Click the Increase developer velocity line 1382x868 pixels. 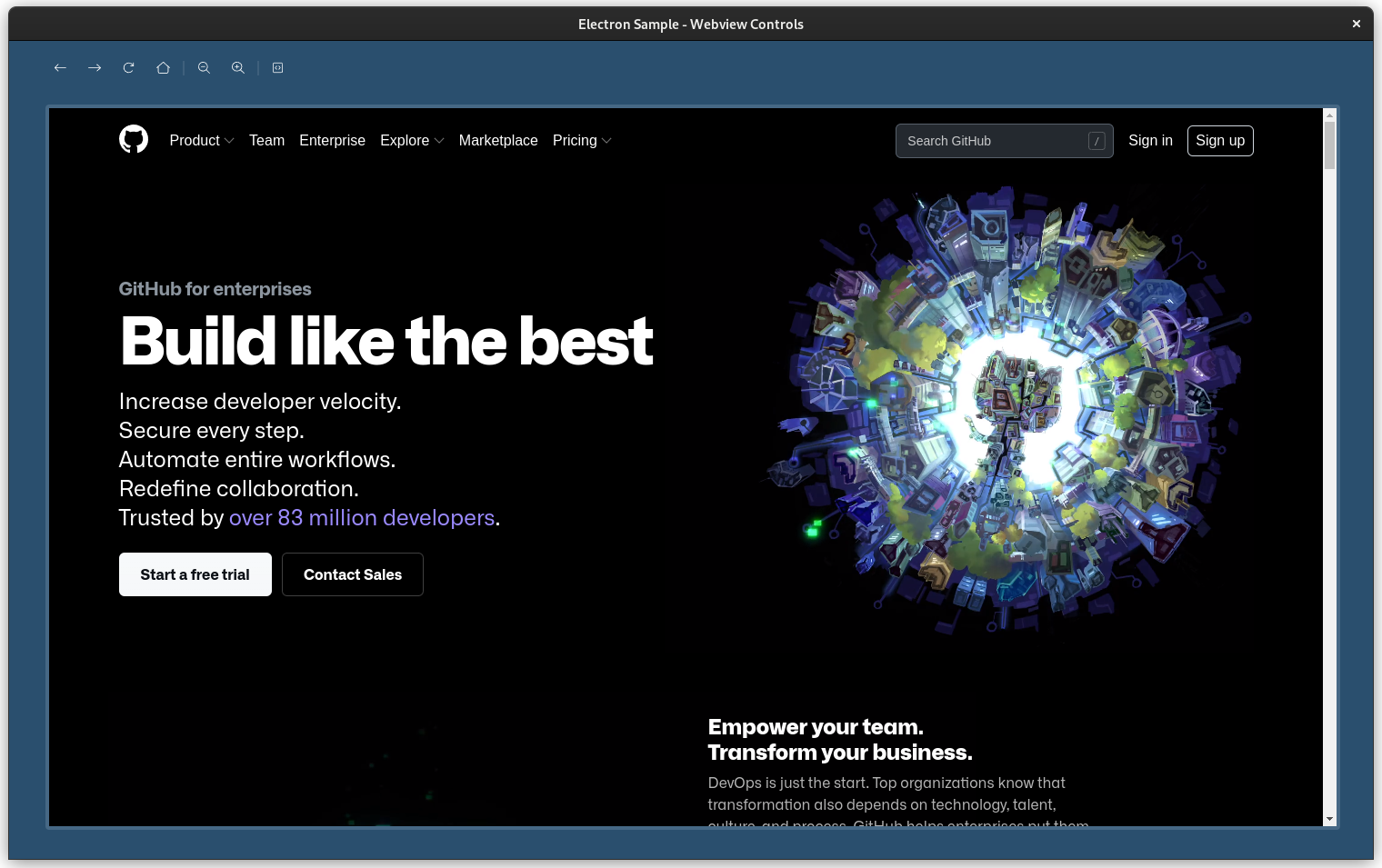point(260,402)
